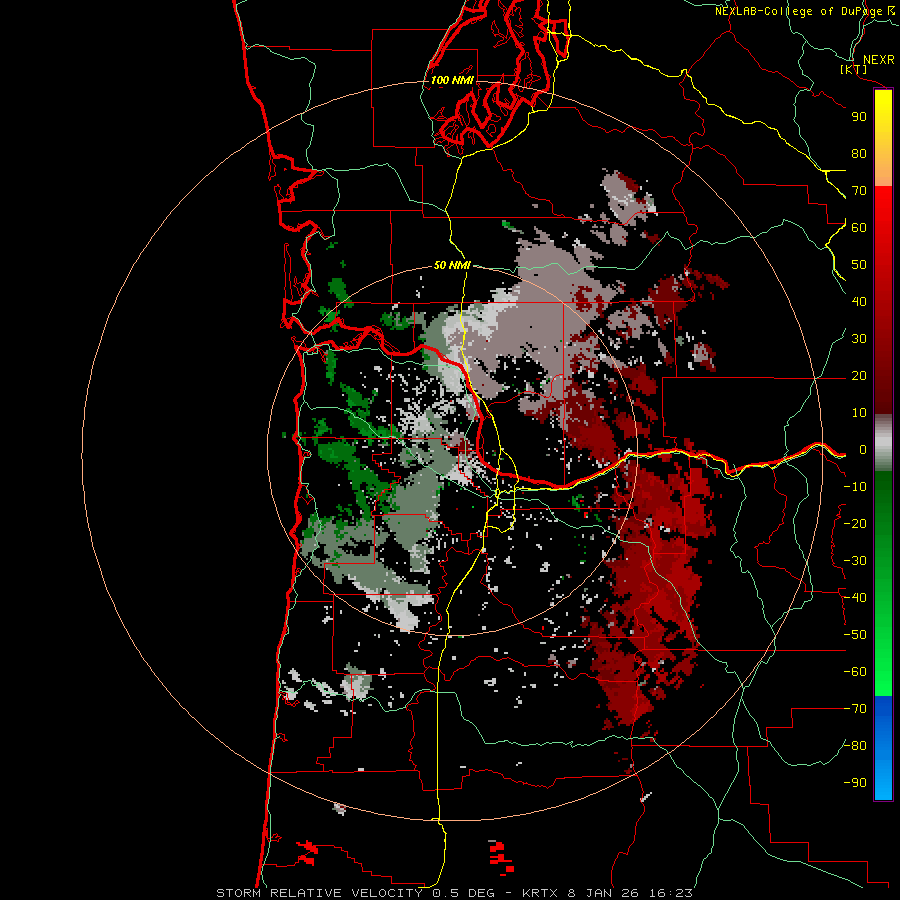Click the "20" positive scale value
Image resolution: width=900 pixels, height=900 pixels.
859,376
